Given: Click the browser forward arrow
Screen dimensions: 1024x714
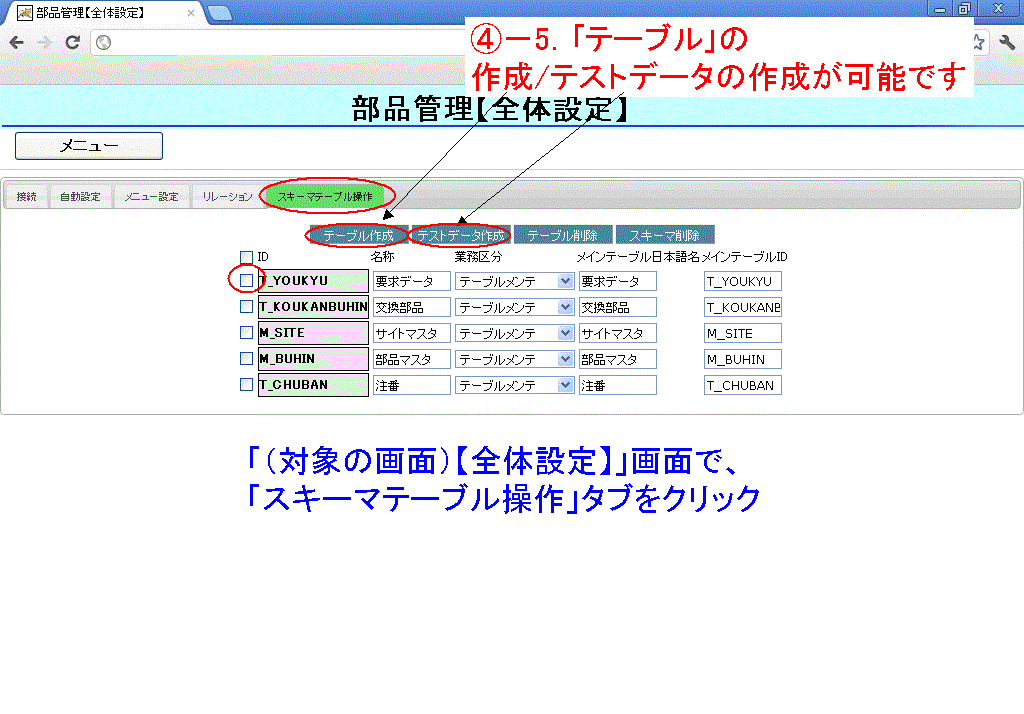Looking at the screenshot, I should coord(44,43).
